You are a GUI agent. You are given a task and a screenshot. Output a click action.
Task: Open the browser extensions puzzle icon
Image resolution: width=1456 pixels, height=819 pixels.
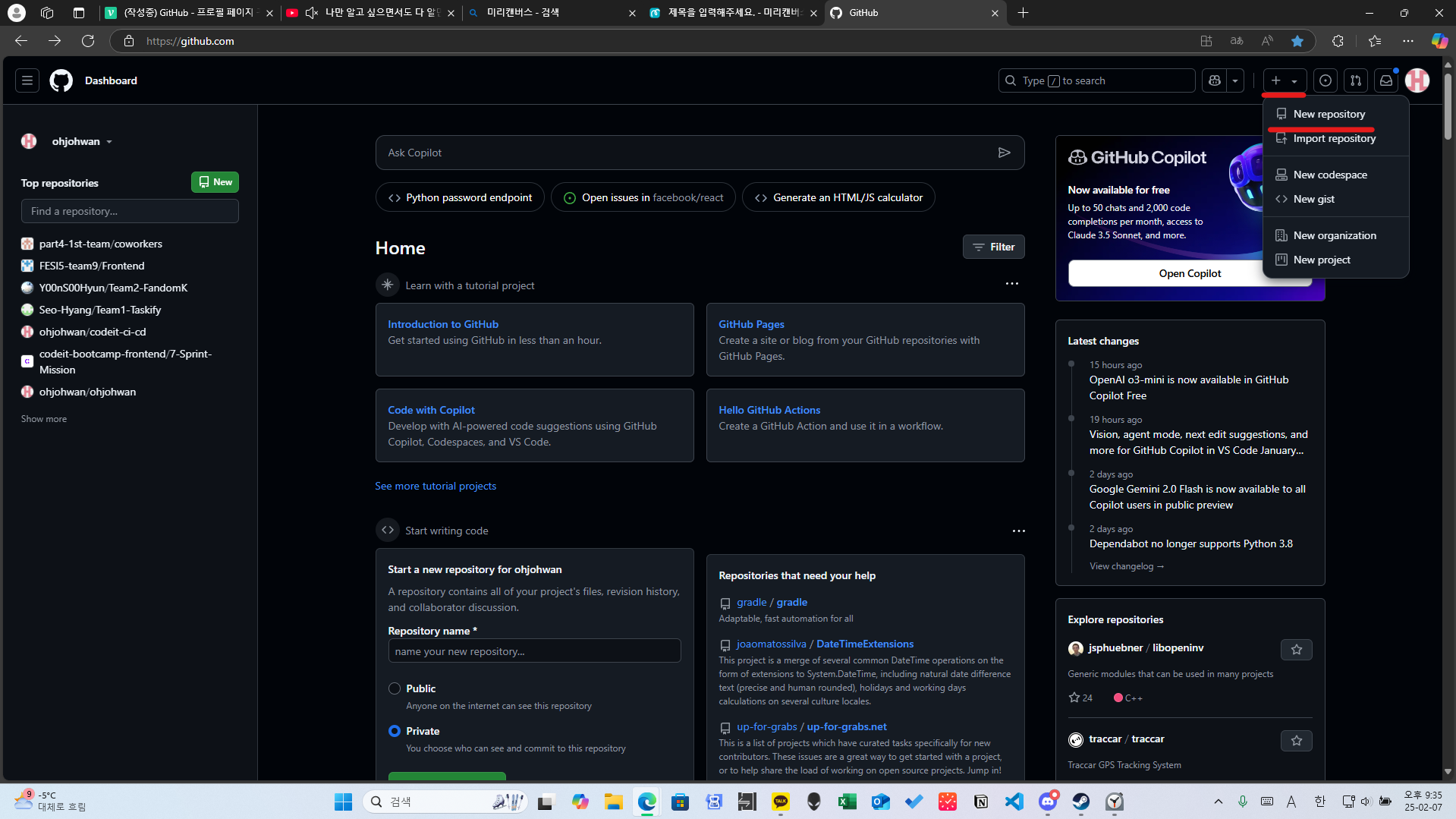(1338, 41)
